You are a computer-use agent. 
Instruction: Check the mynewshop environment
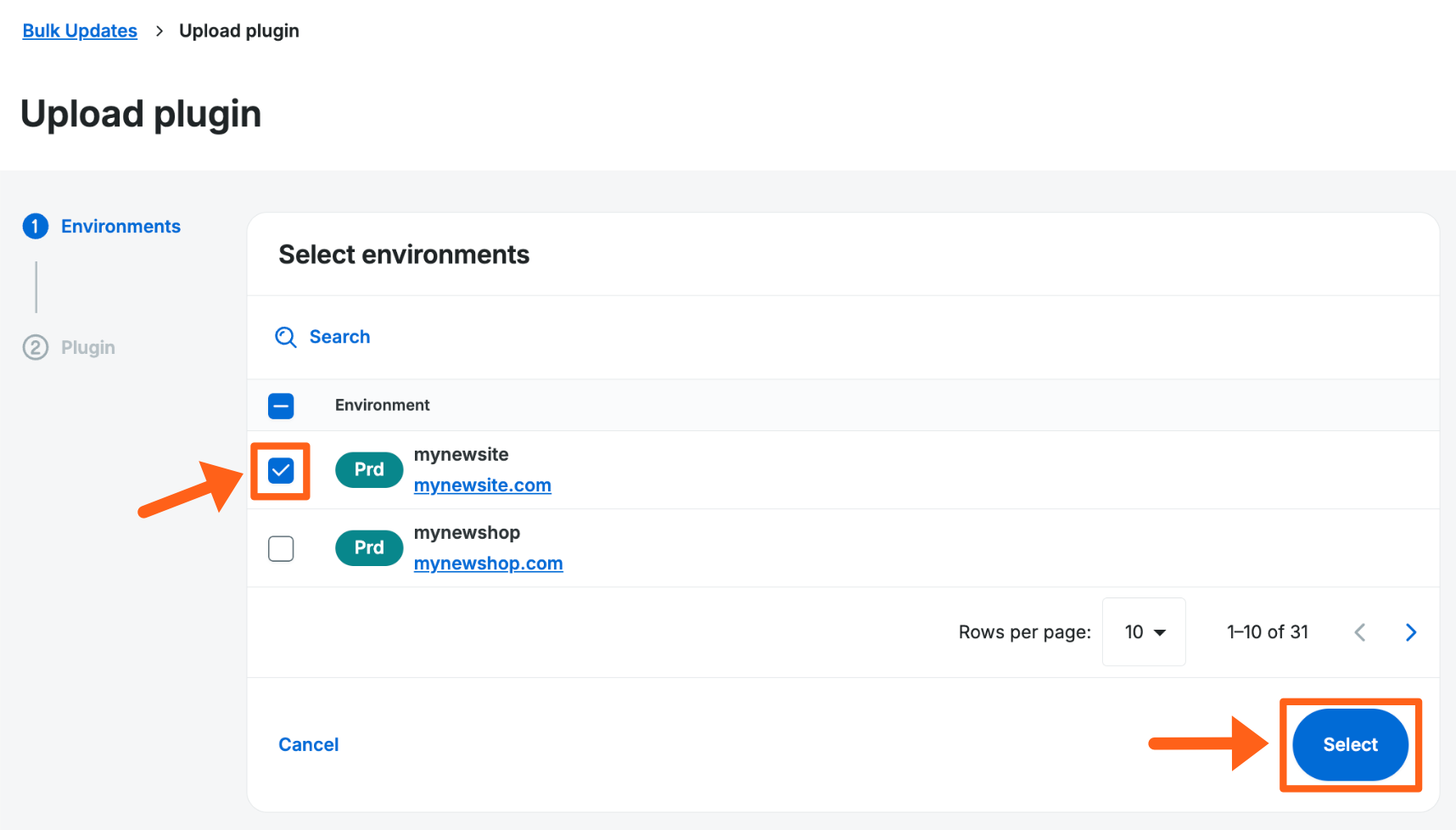pos(281,548)
